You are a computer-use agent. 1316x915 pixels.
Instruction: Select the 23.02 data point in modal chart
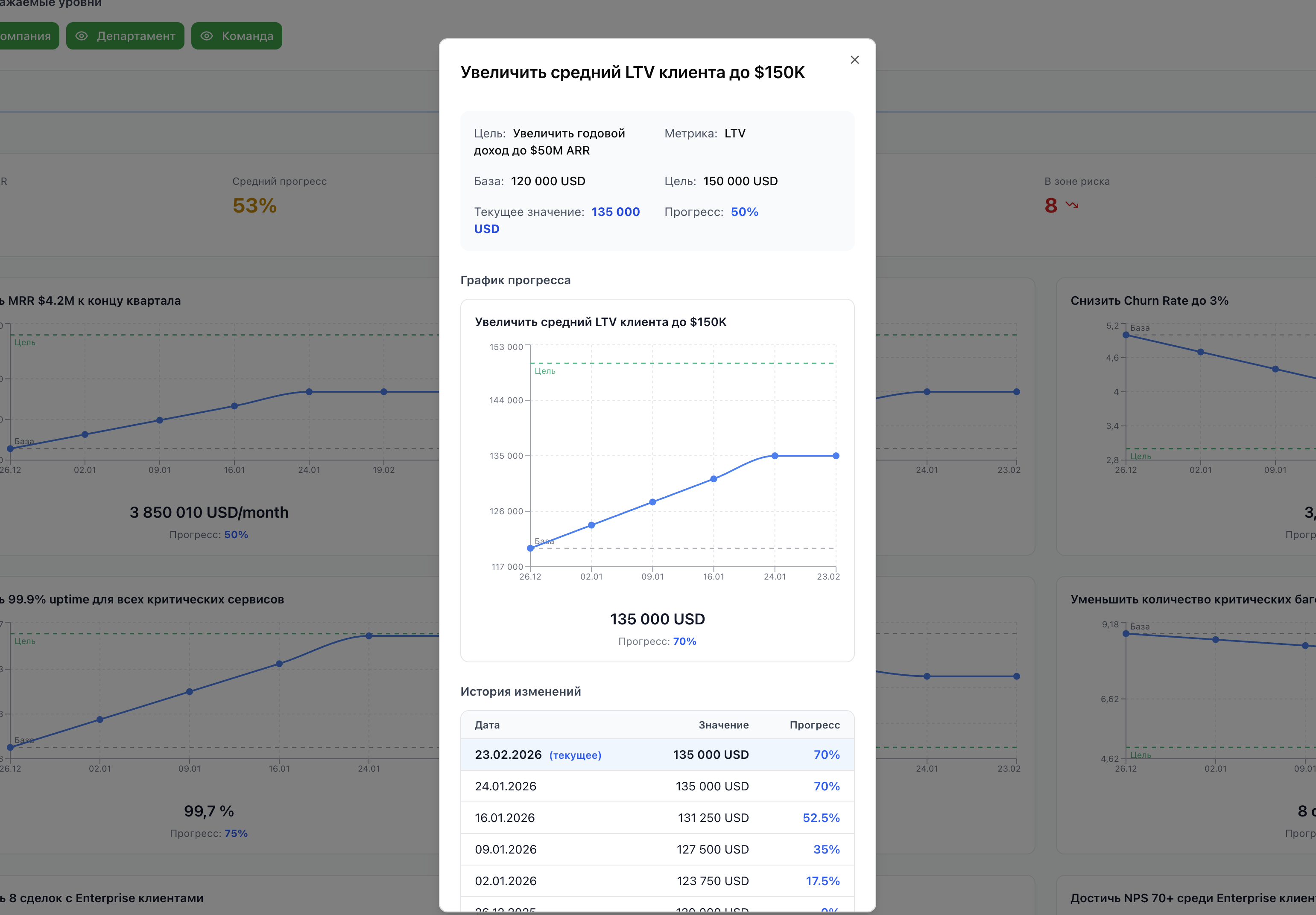[x=836, y=456]
